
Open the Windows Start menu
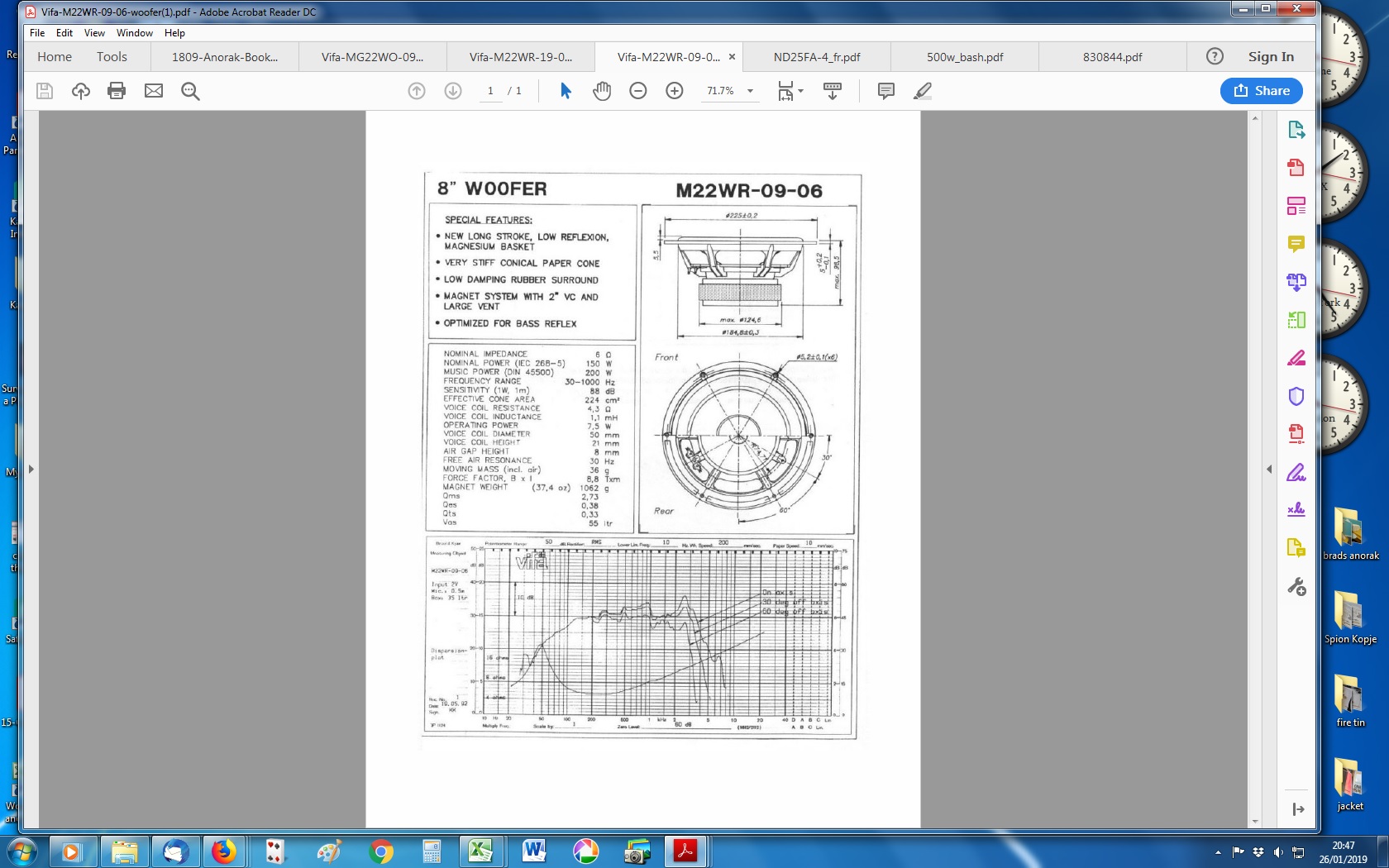[21, 851]
